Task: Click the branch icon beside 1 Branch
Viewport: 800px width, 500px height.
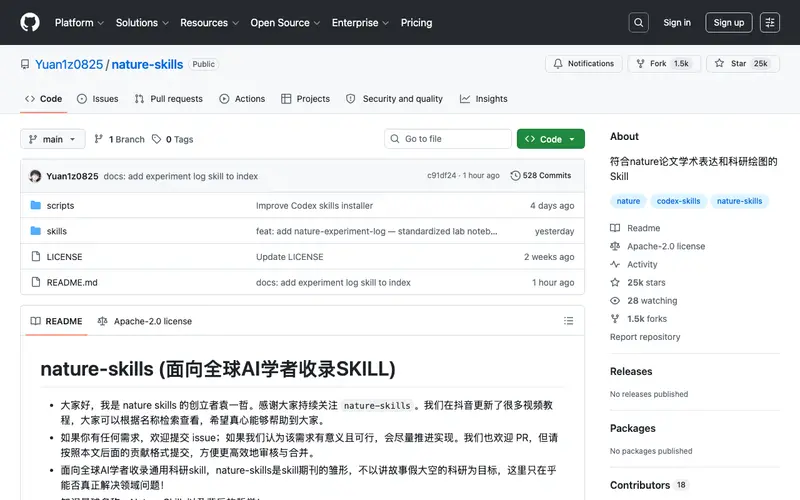Action: [x=99, y=139]
